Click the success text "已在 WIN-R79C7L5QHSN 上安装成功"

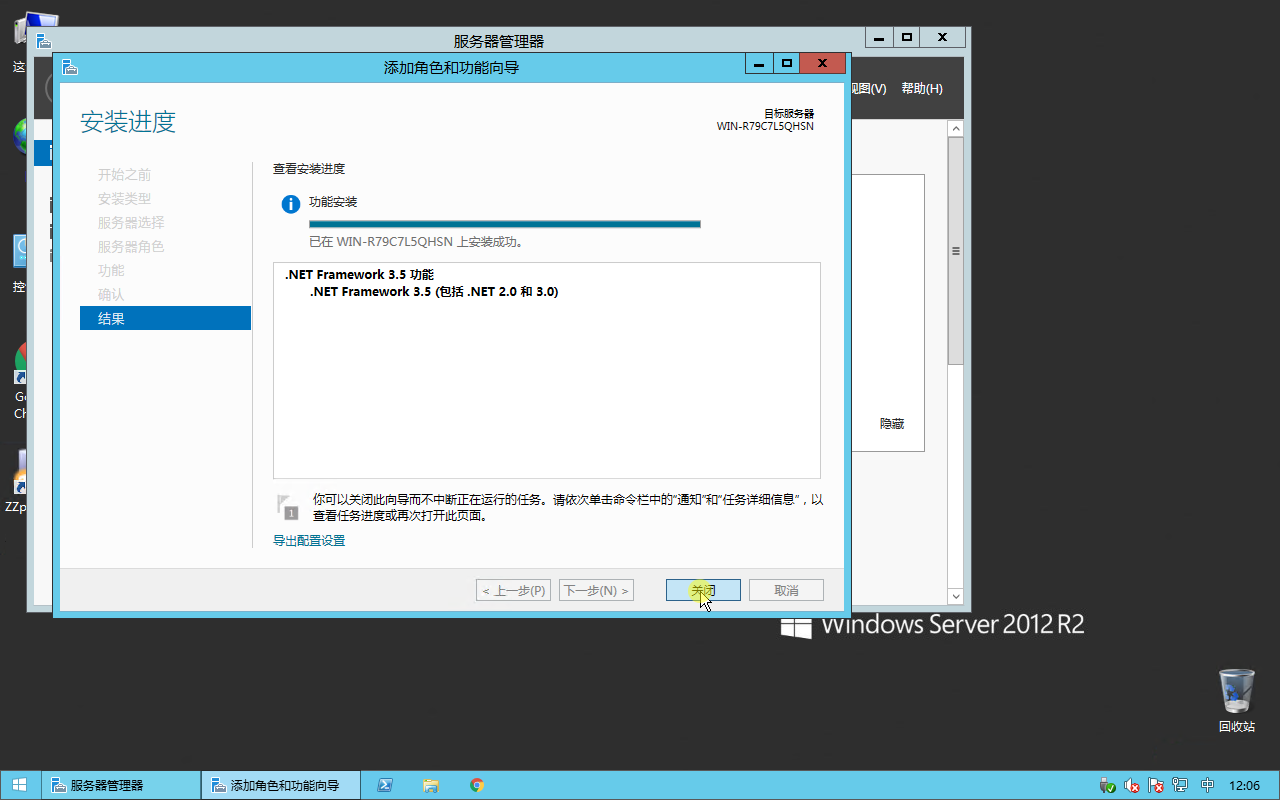(x=416, y=242)
